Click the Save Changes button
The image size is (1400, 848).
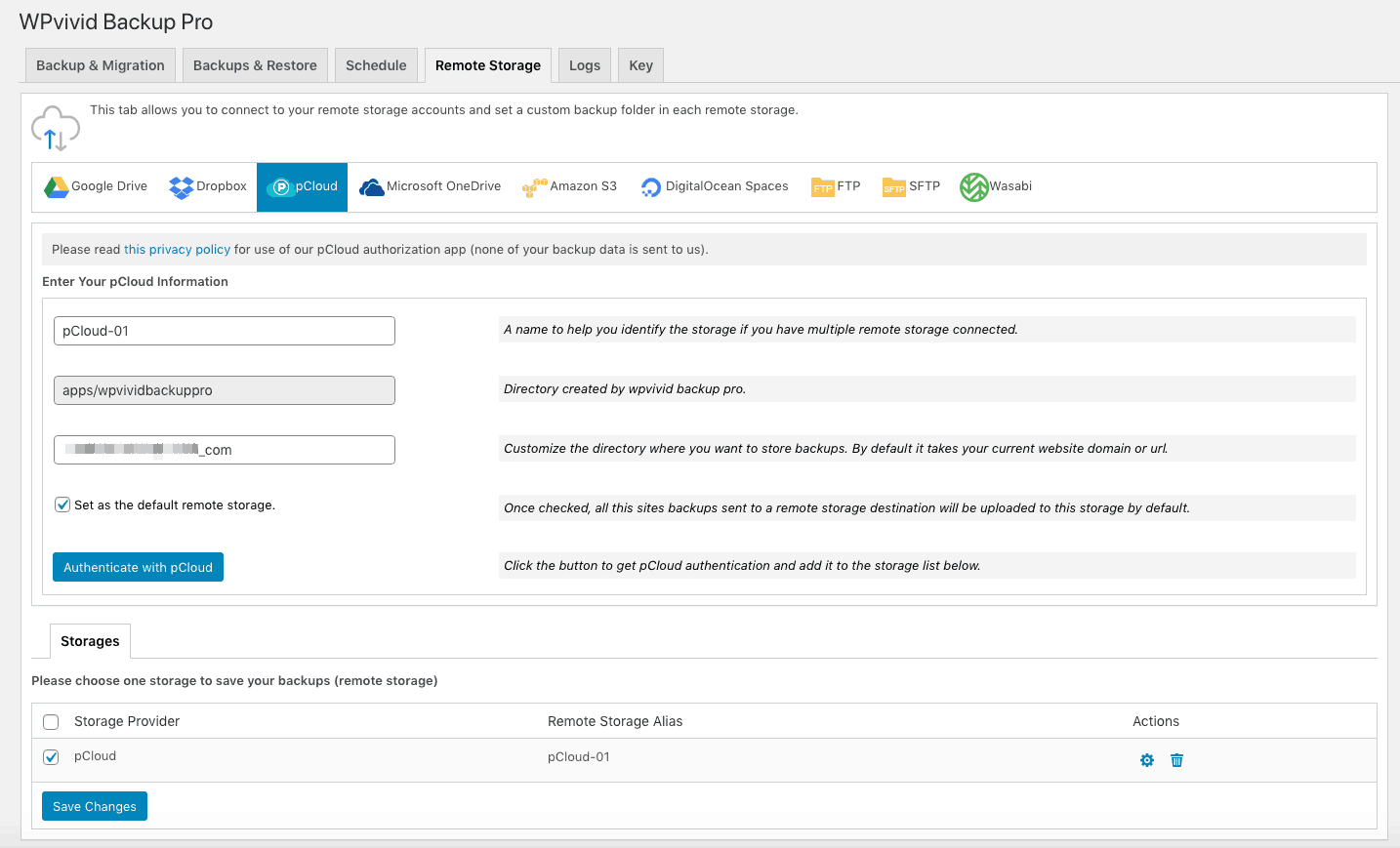click(x=95, y=806)
